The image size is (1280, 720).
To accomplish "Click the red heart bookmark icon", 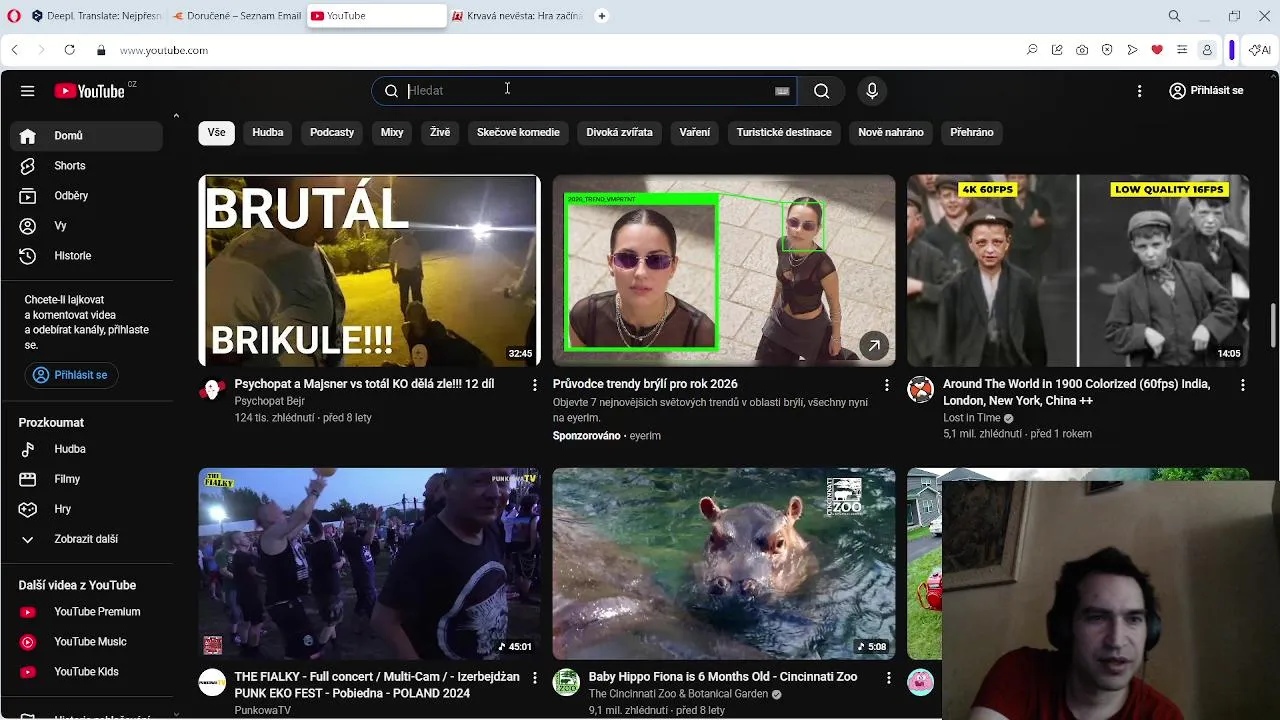I will pos(1157,50).
